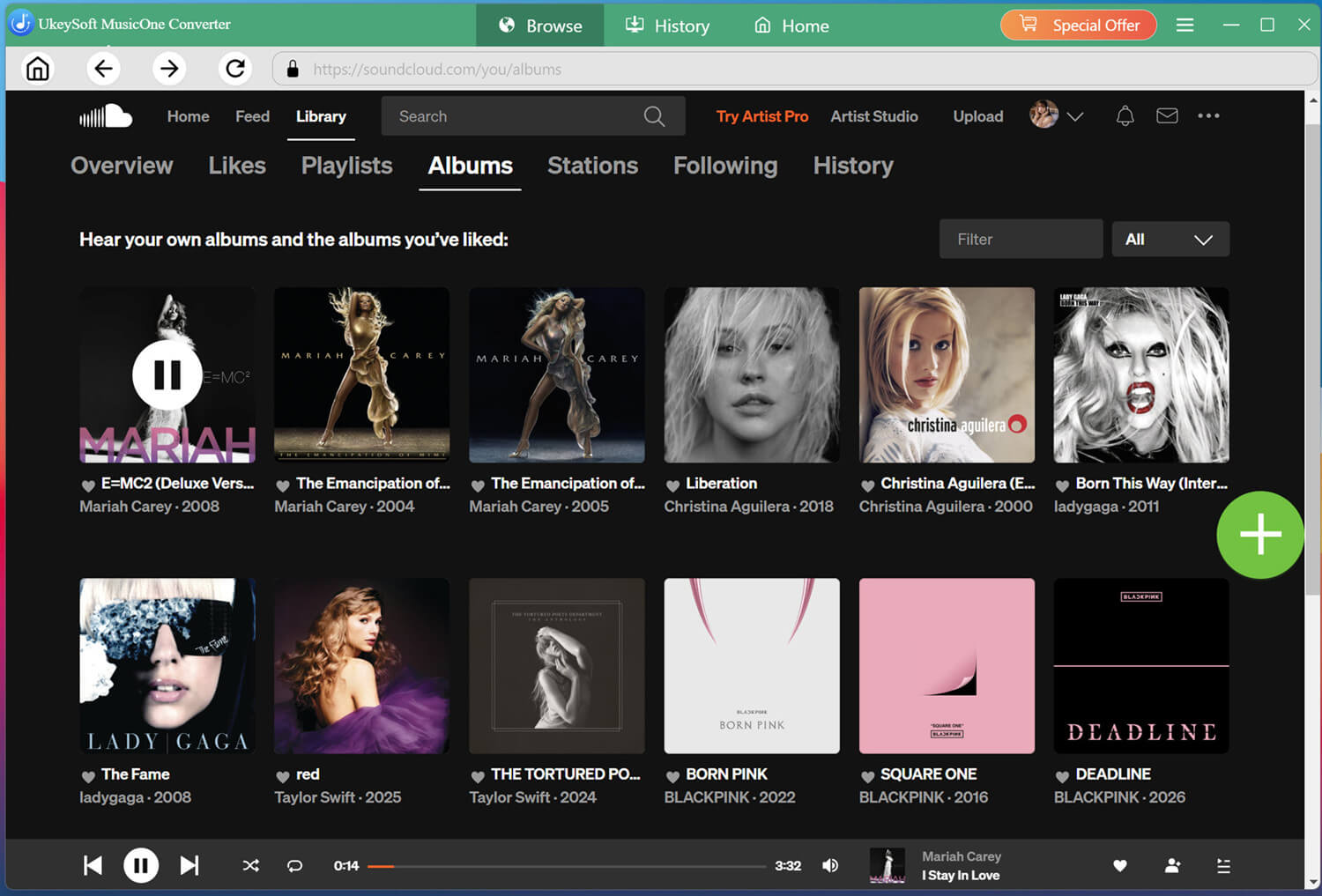Viewport: 1322px width, 896px height.
Task: Toggle like heart for BORN PINK album
Action: pyautogui.click(x=672, y=776)
